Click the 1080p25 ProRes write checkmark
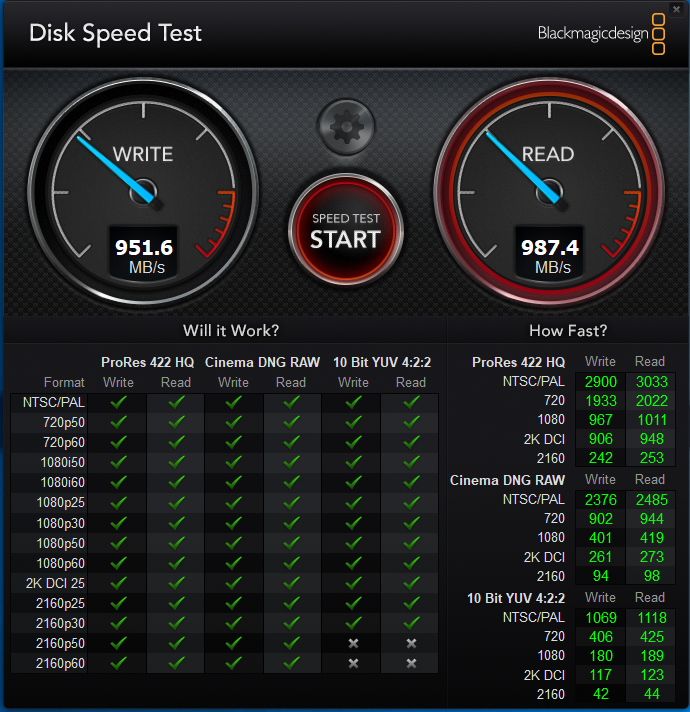The width and height of the screenshot is (690, 712). point(118,502)
